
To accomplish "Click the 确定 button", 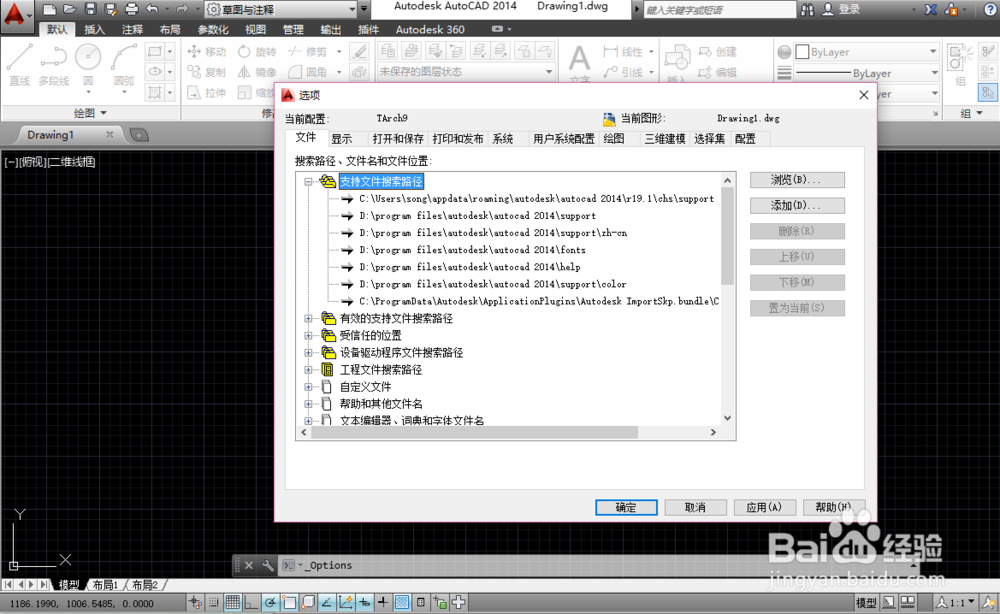I will [626, 508].
